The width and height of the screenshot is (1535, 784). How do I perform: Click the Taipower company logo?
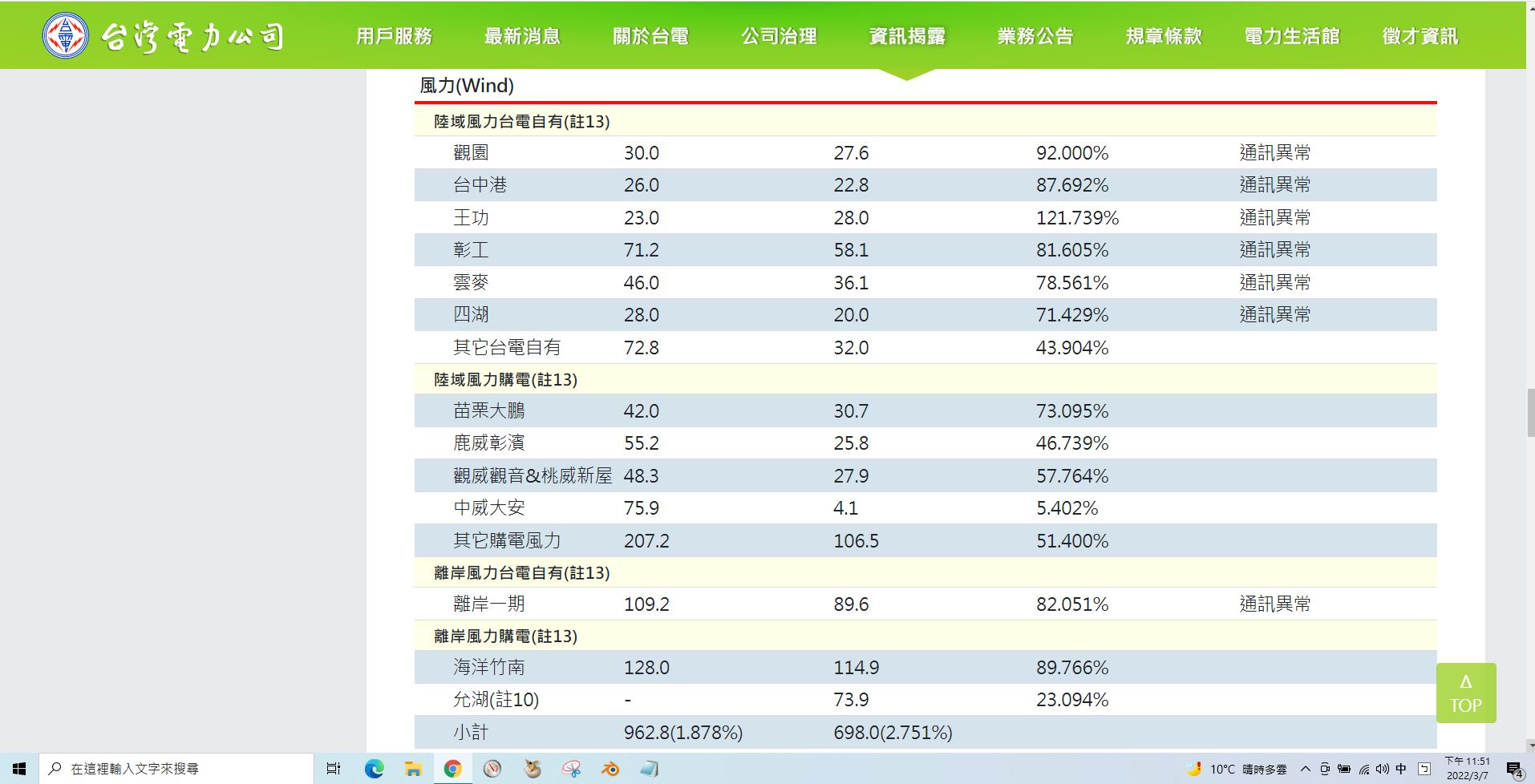click(163, 35)
